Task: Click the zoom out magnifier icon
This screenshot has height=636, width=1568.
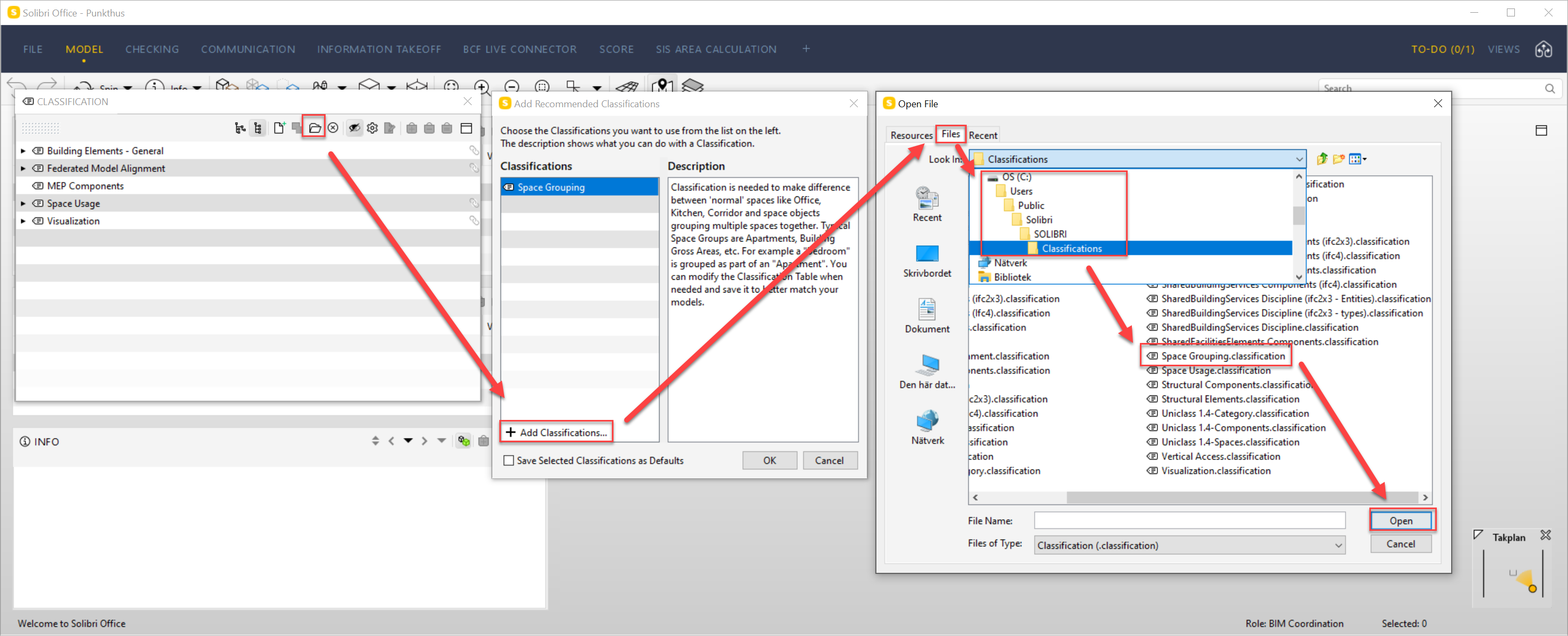Action: click(512, 87)
